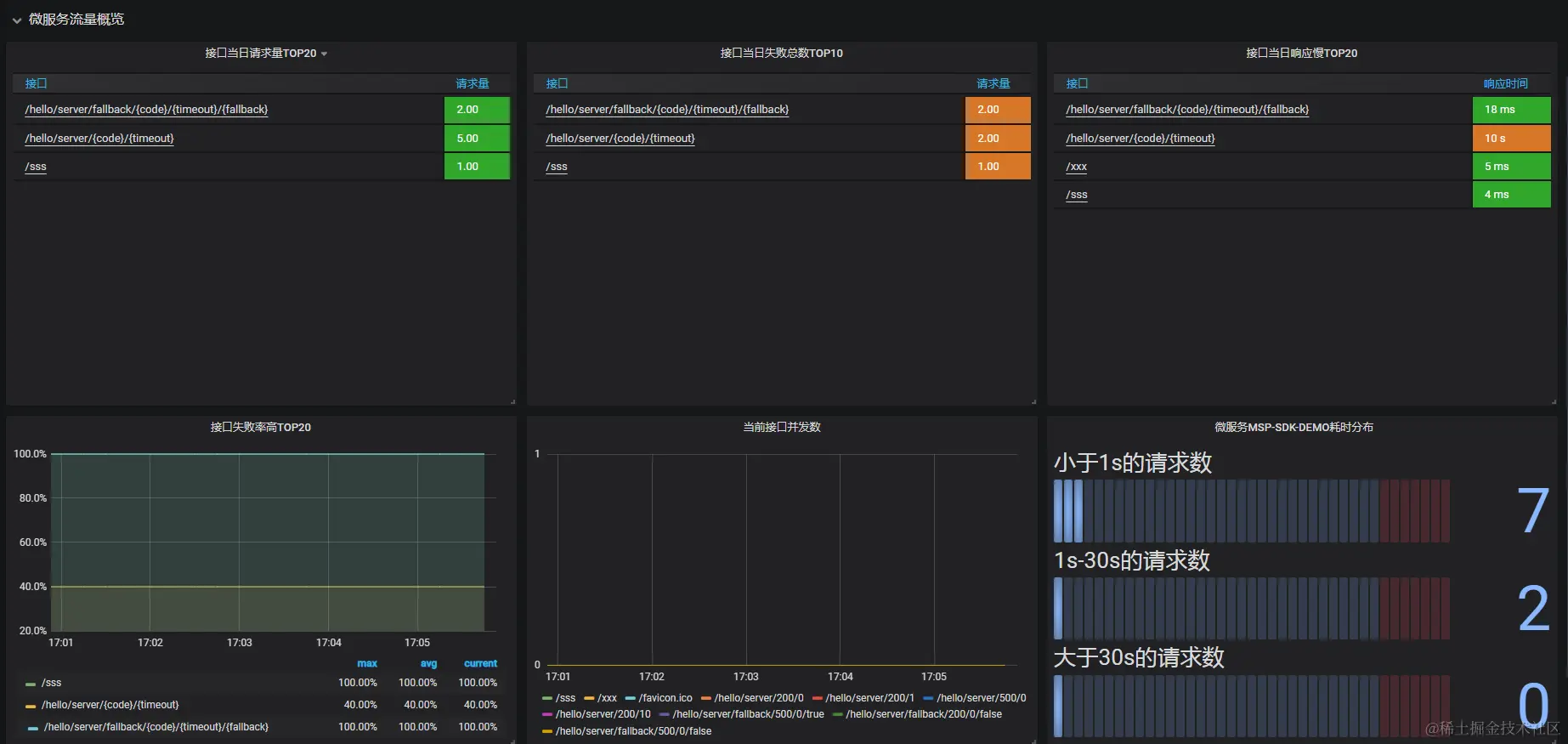Image resolution: width=1568 pixels, height=744 pixels.
Task: Open the 接口当日失败总数TOP10 panel title menu
Action: [781, 53]
